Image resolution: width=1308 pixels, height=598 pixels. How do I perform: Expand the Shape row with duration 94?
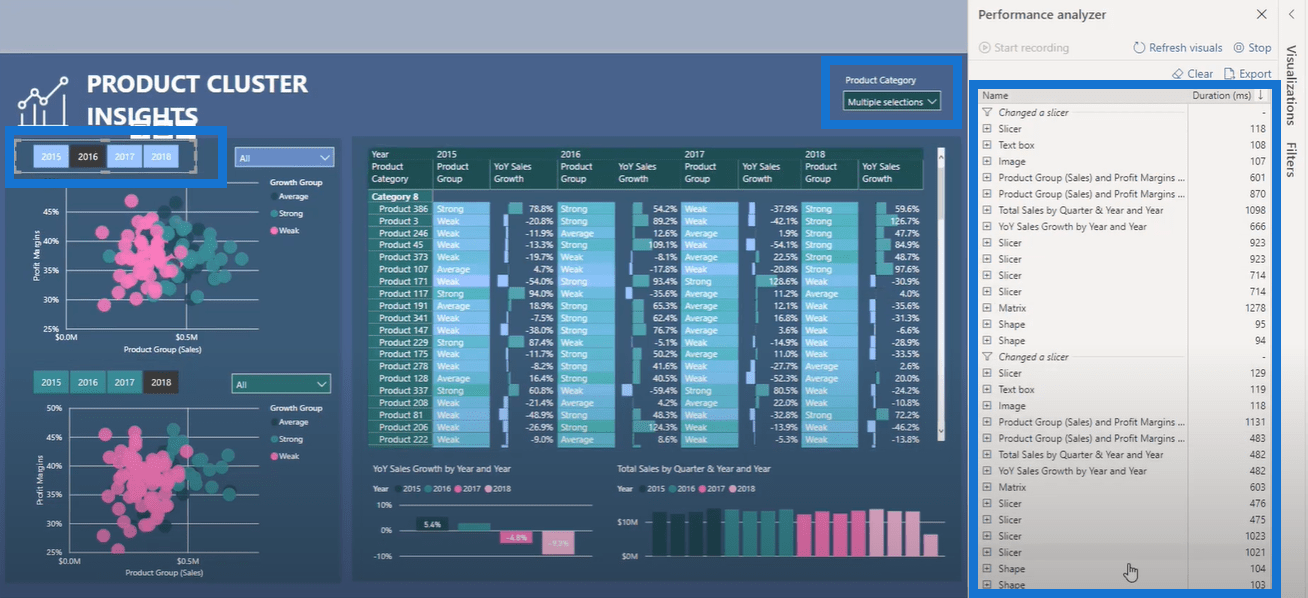point(987,340)
